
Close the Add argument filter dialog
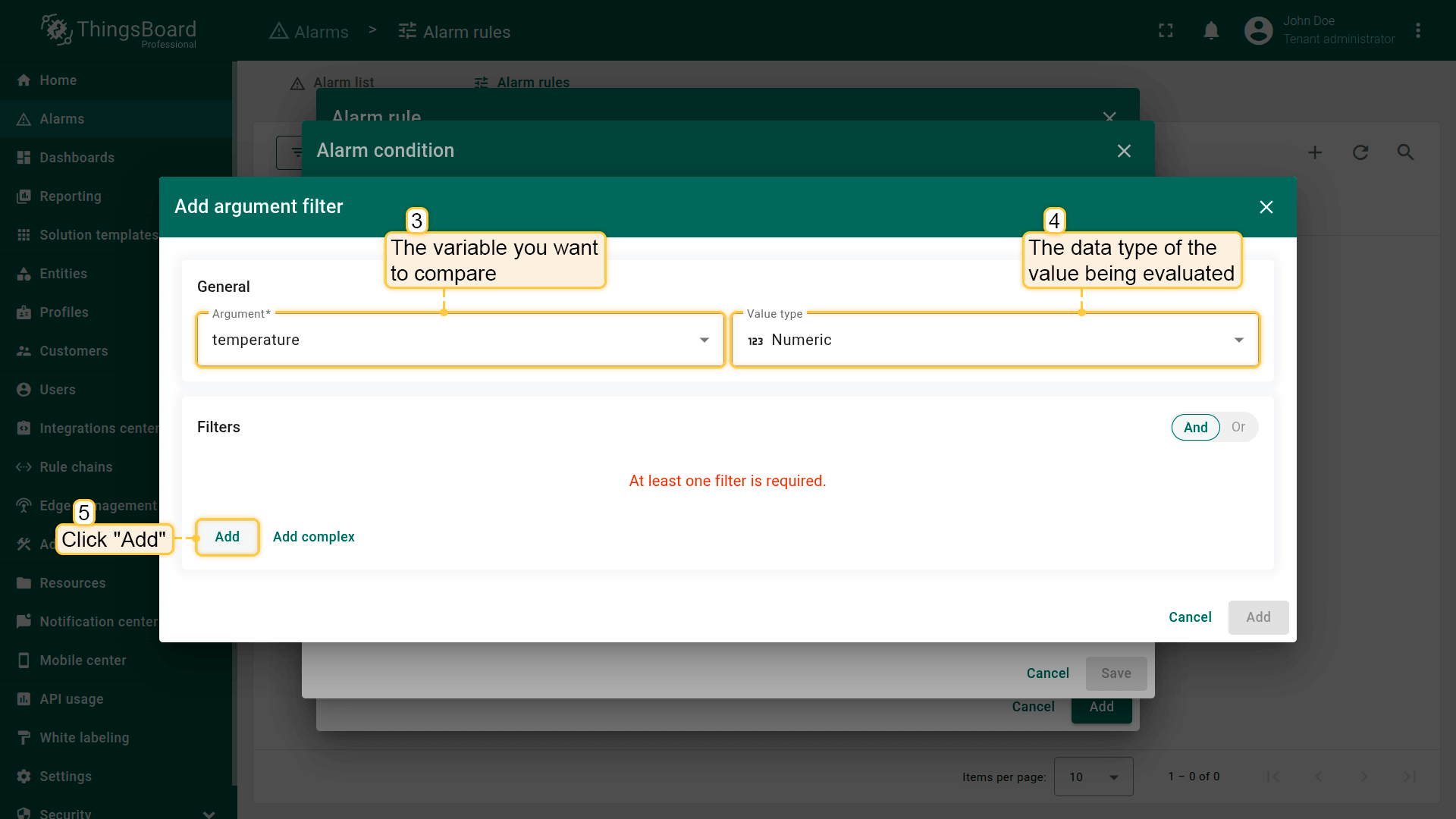pyautogui.click(x=1266, y=207)
